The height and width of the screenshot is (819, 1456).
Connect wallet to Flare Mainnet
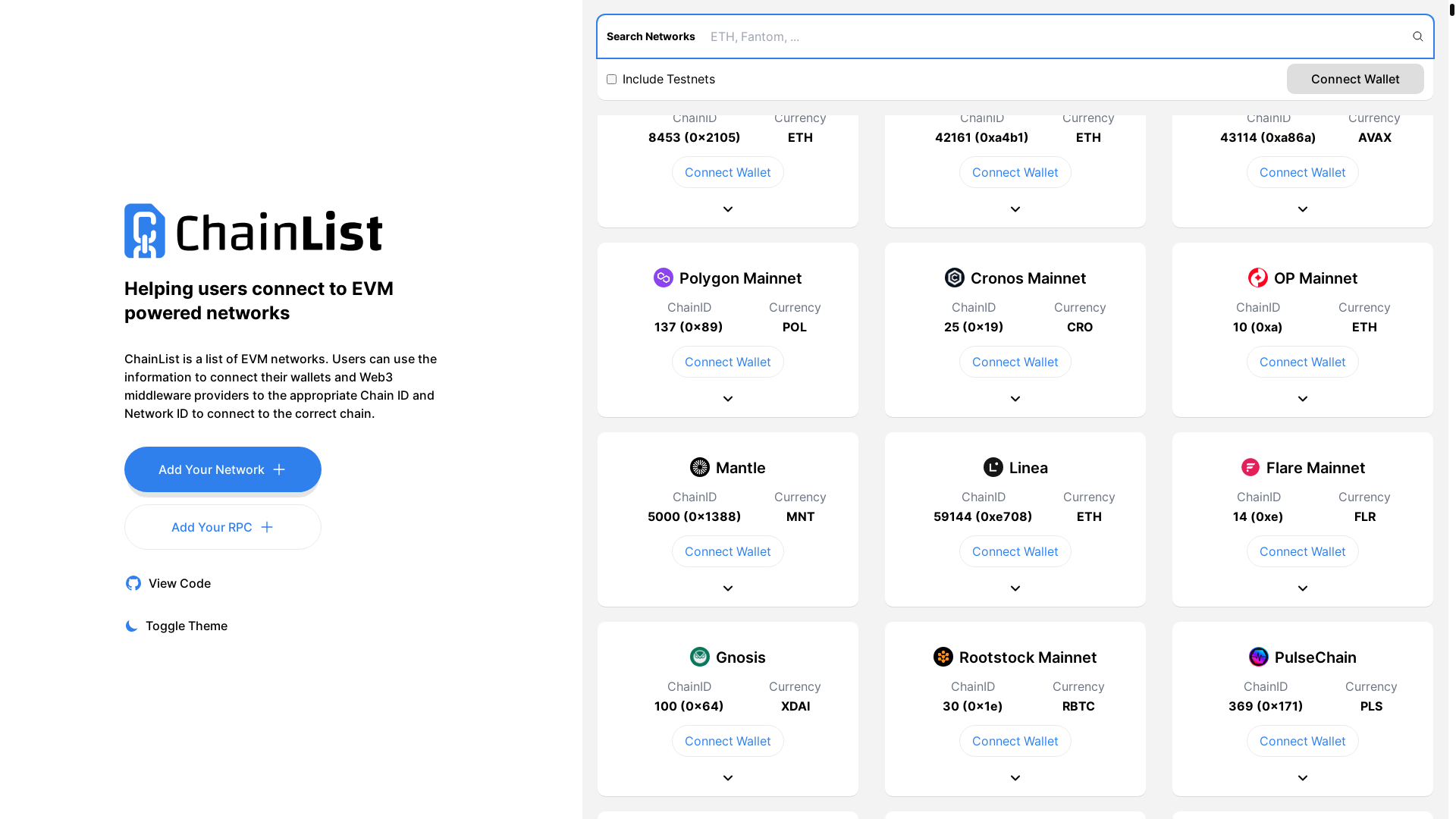(1303, 551)
